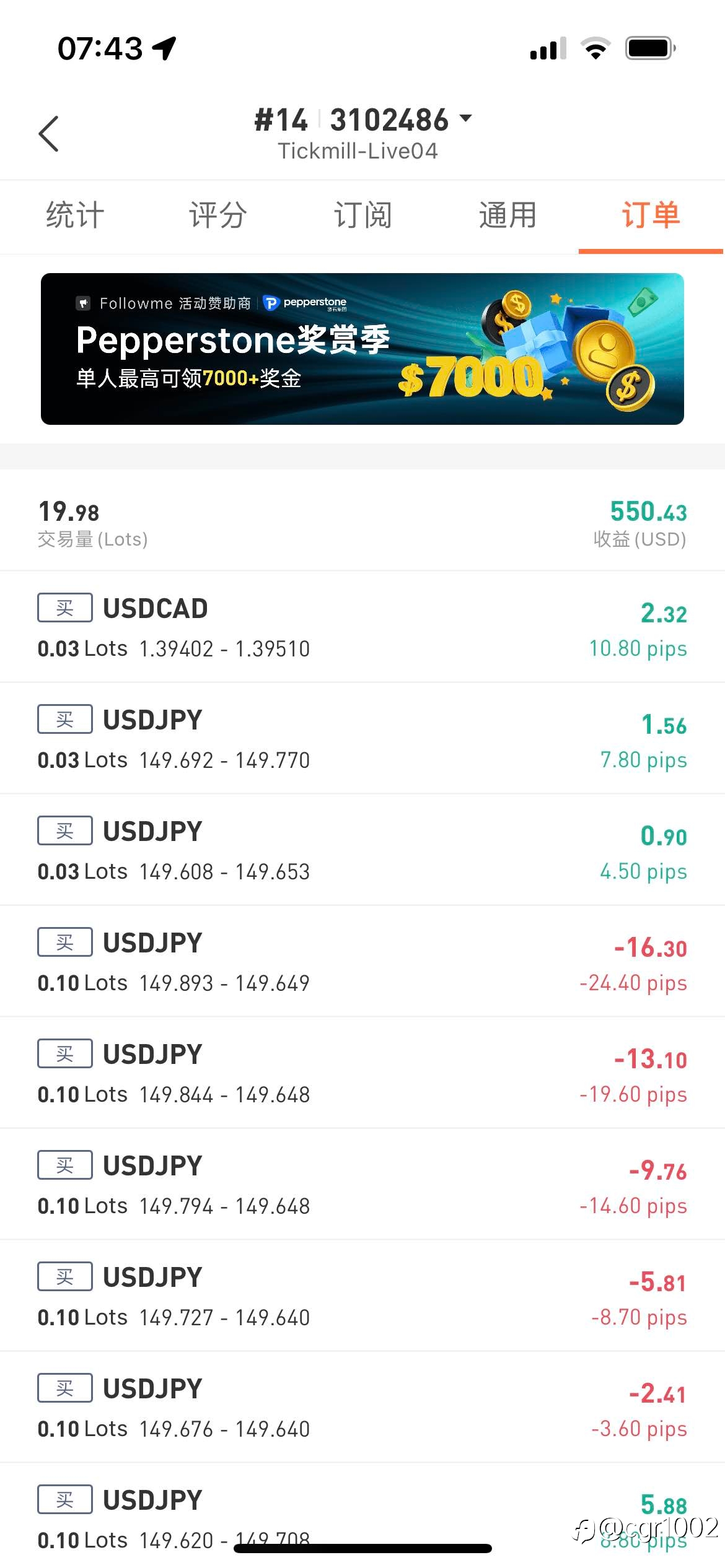Open USDJPY order with 1.56 profit
Image resolution: width=725 pixels, height=1568 pixels.
[362, 738]
